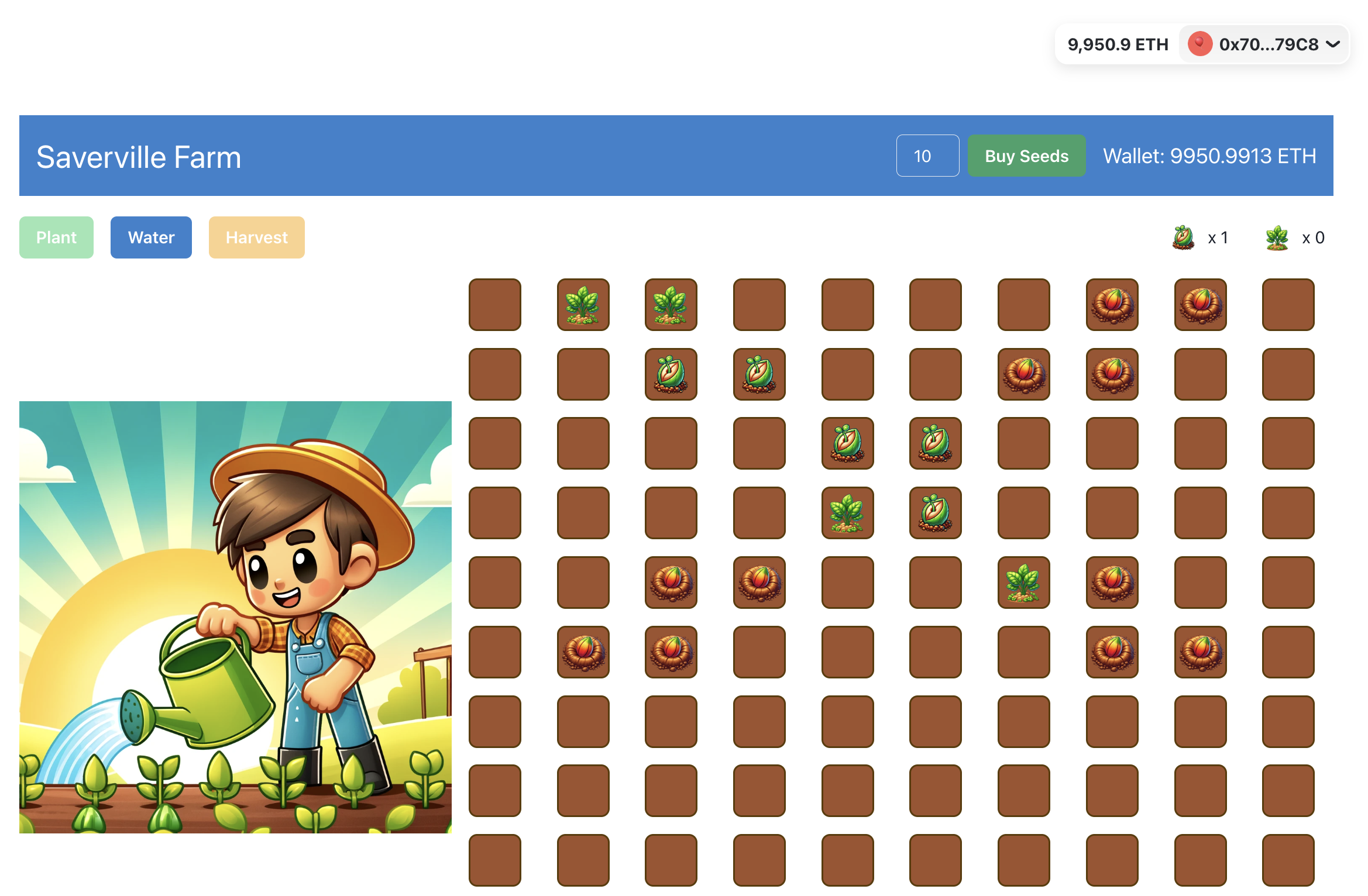This screenshot has height=896, width=1368.
Task: Click the seed inventory icon beside x 1
Action: pyautogui.click(x=1183, y=237)
